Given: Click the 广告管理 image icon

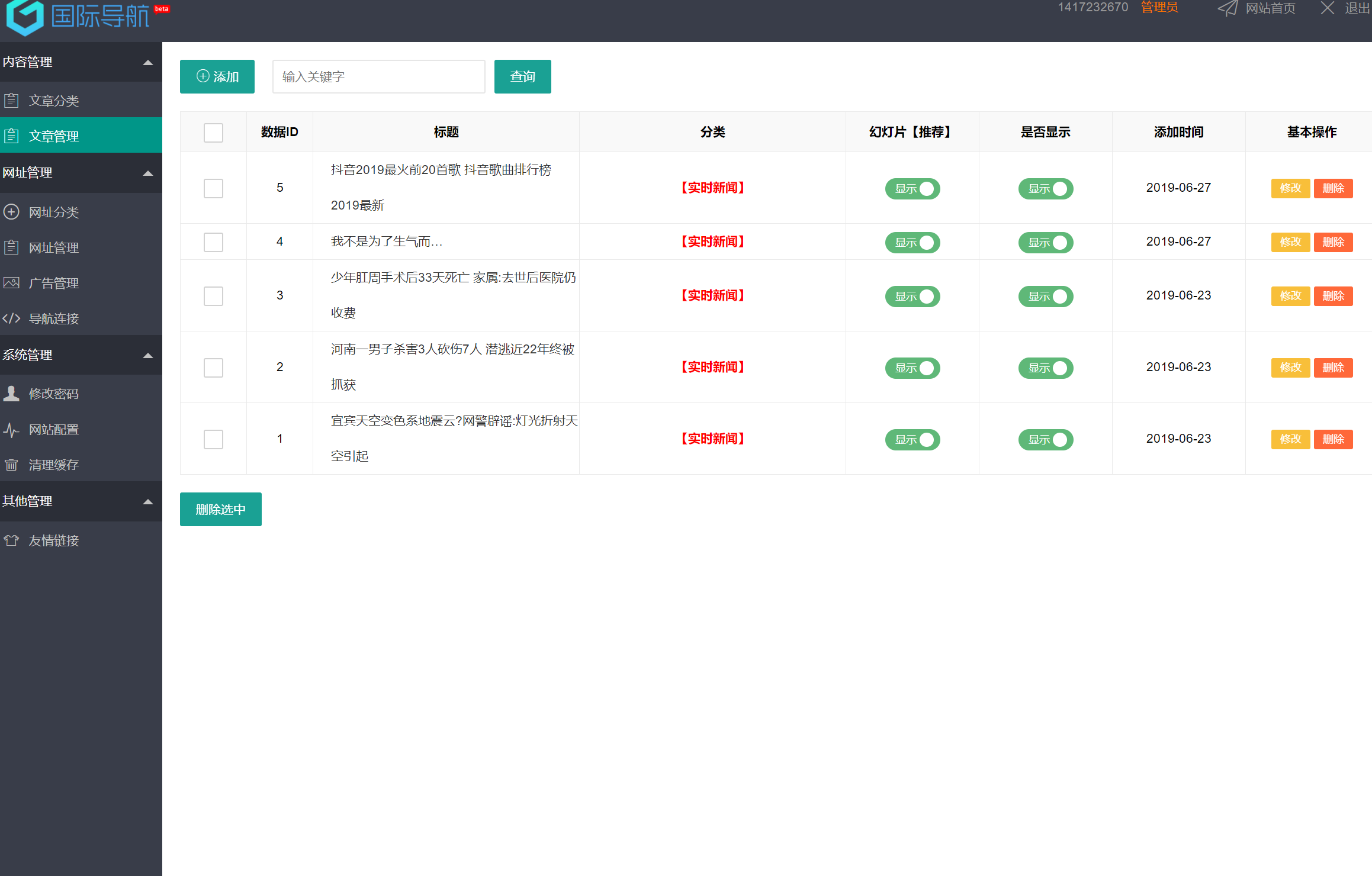Looking at the screenshot, I should [11, 283].
